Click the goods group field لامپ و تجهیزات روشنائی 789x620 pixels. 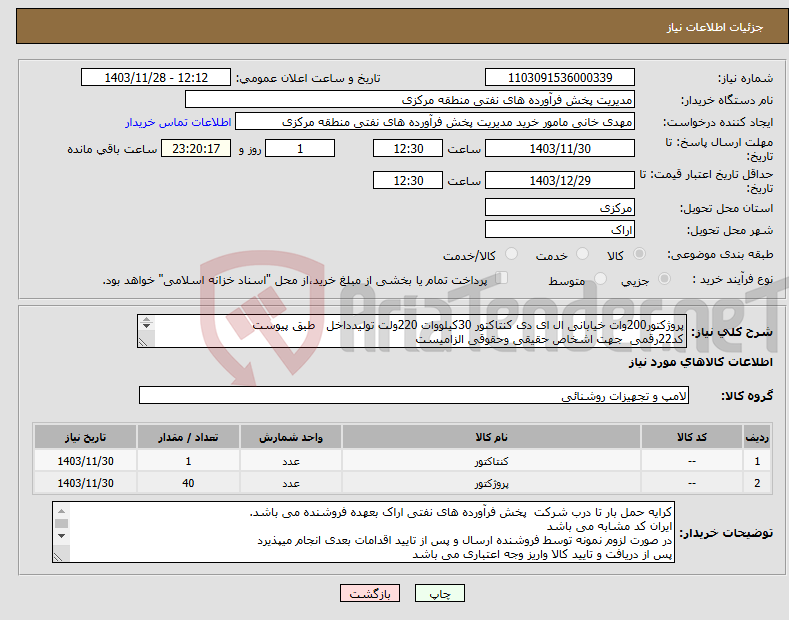click(x=414, y=396)
